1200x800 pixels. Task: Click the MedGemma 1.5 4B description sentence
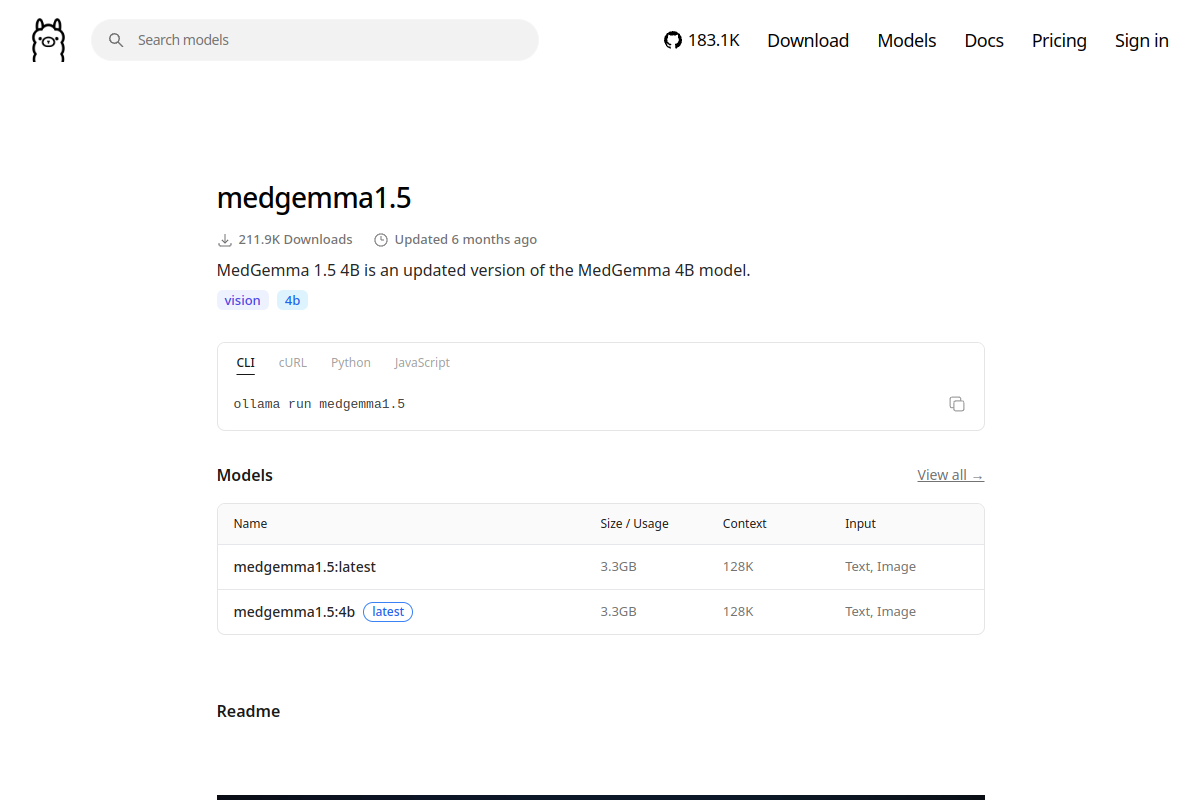483,270
